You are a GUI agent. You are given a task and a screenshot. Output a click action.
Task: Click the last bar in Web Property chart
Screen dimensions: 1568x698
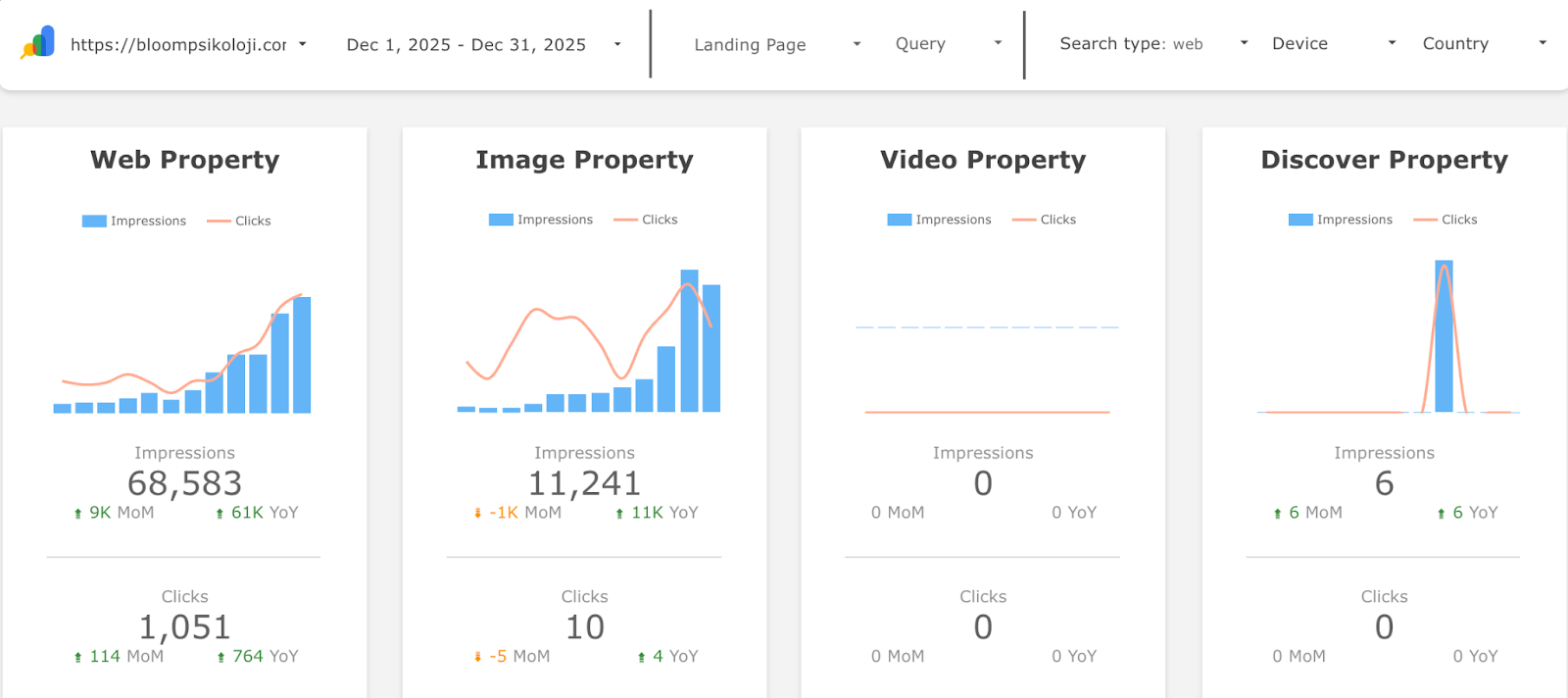pos(302,355)
